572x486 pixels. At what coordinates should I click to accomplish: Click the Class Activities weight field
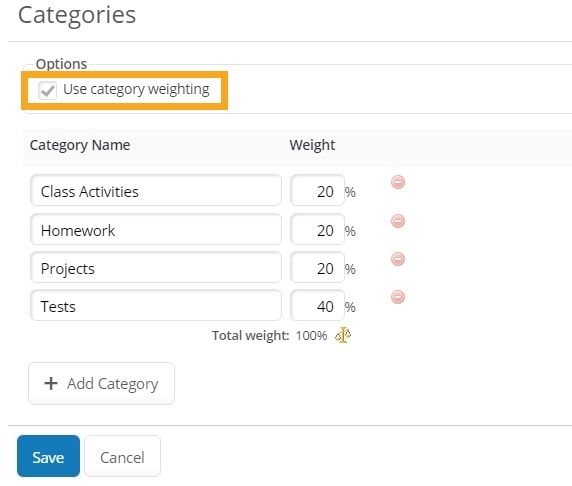[317, 190]
